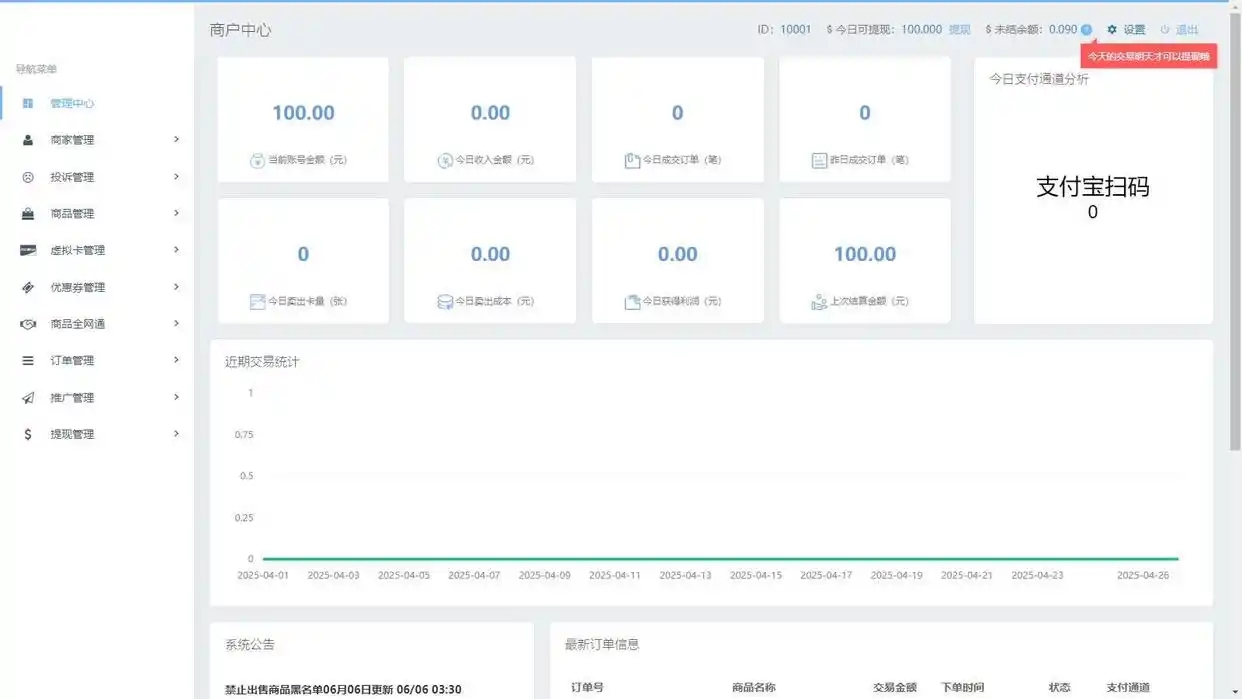Select the 商家管理 sidebar icon
Viewport: 1242px width, 699px height.
pyautogui.click(x=27, y=140)
